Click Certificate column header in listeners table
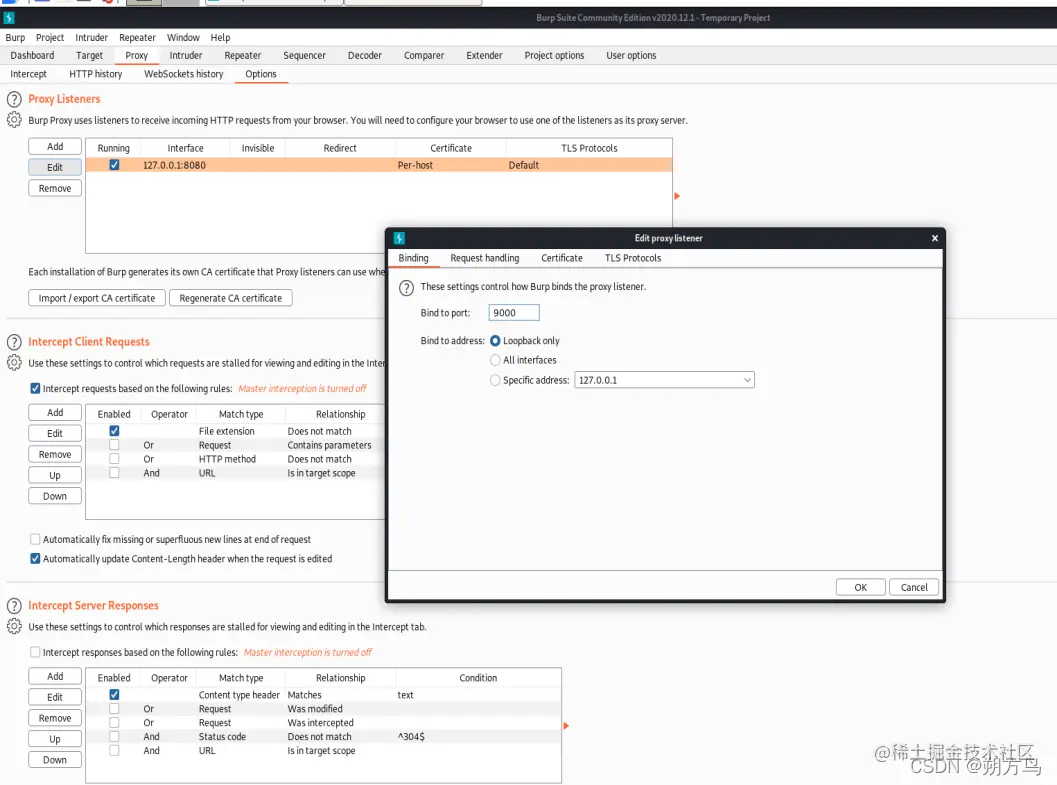The image size is (1057, 785). (451, 148)
